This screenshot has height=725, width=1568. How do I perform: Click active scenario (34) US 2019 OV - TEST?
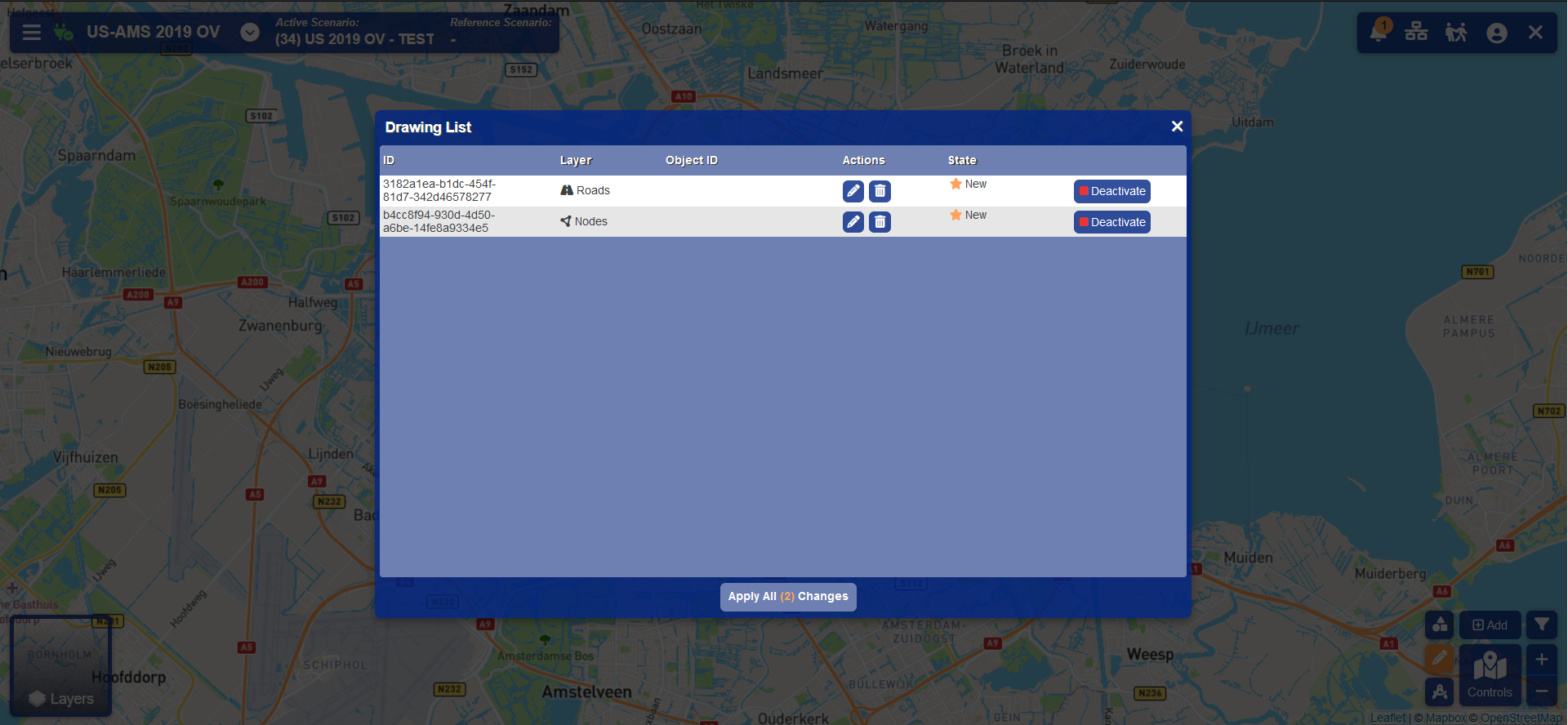click(354, 39)
